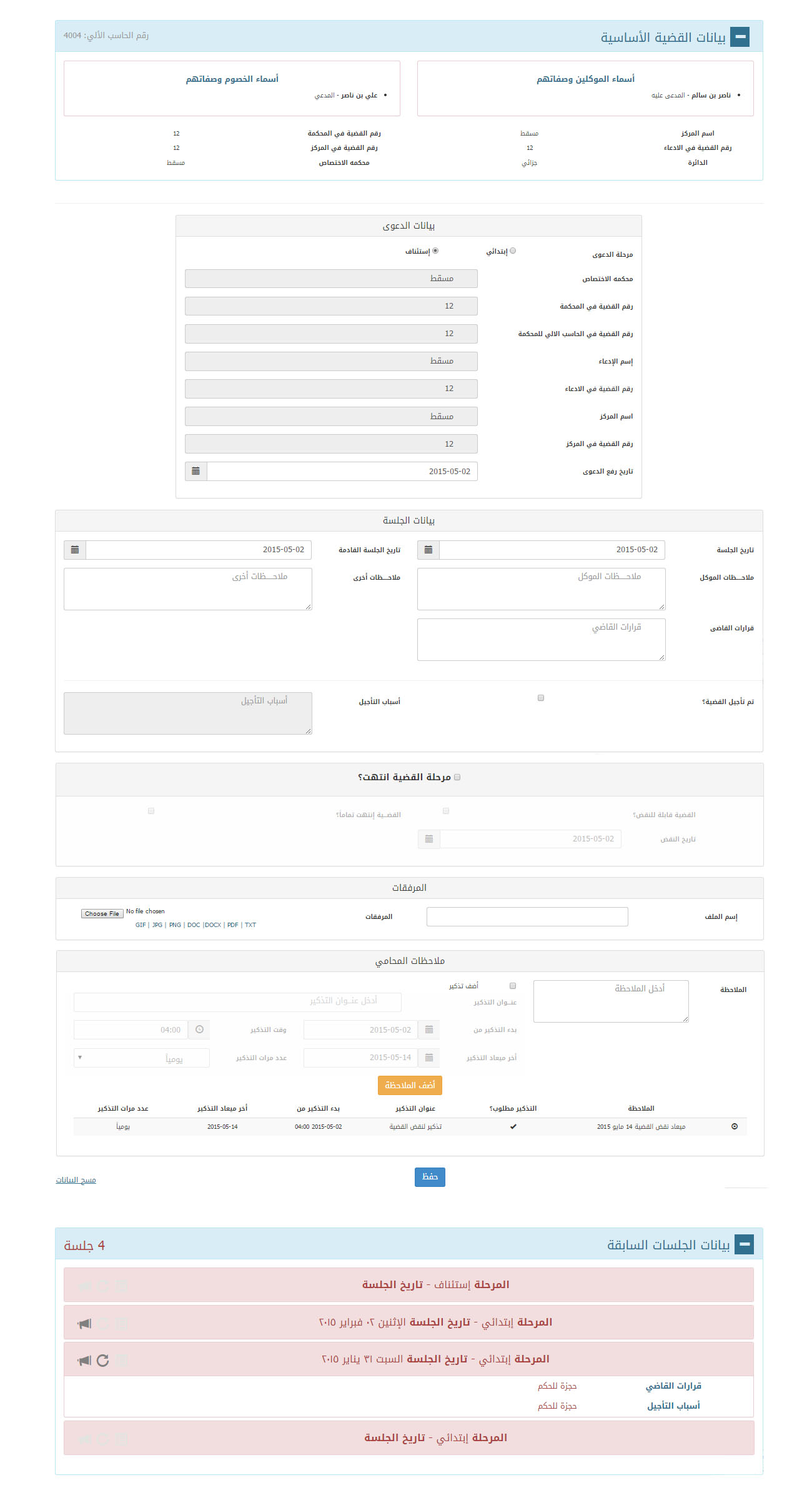Click into the إسم الملف input field
Viewport: 812px width, 1498px height.
(527, 916)
